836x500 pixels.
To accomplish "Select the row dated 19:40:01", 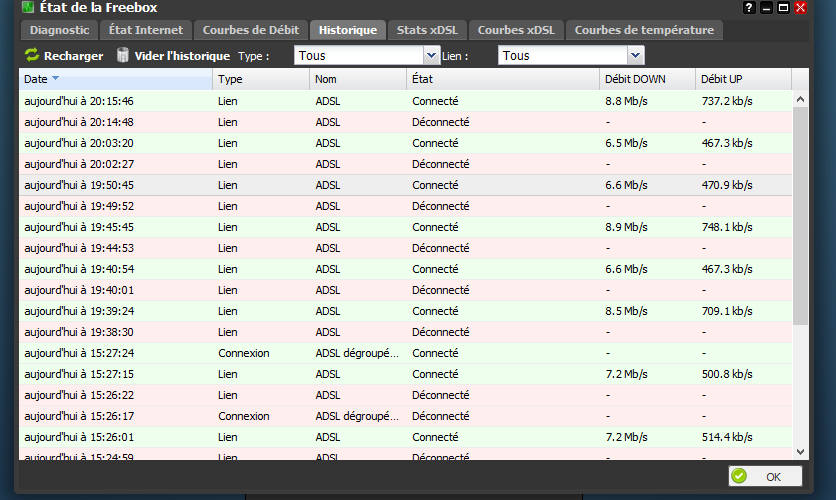I will [405, 290].
